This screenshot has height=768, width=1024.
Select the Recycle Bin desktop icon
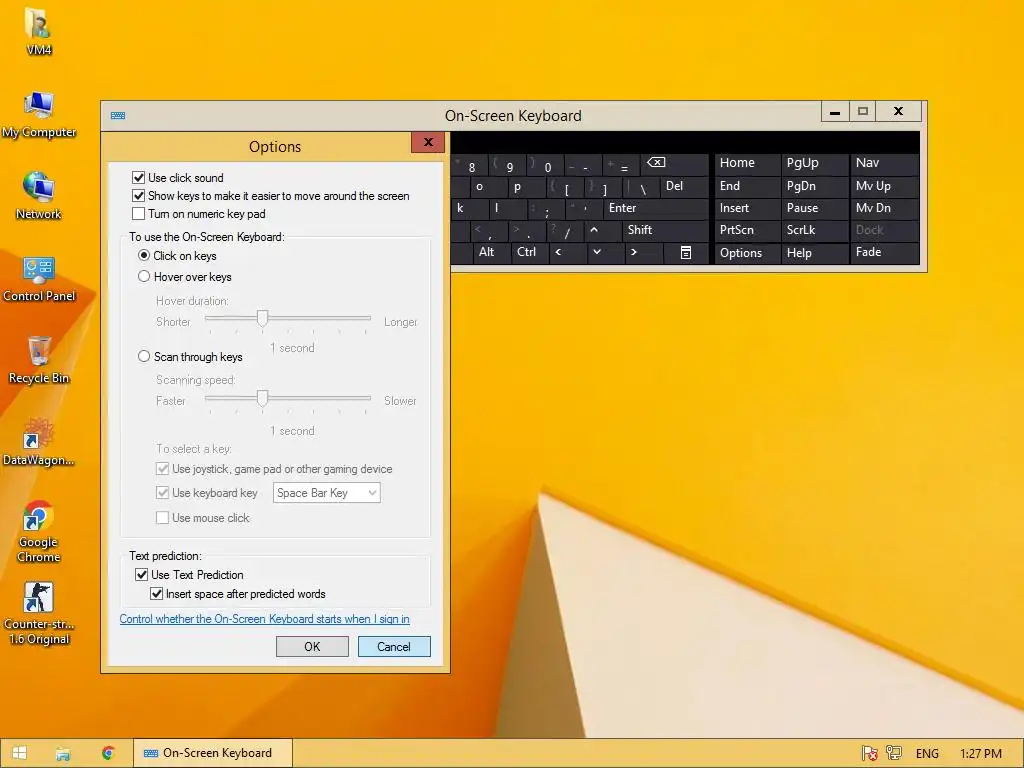(39, 360)
